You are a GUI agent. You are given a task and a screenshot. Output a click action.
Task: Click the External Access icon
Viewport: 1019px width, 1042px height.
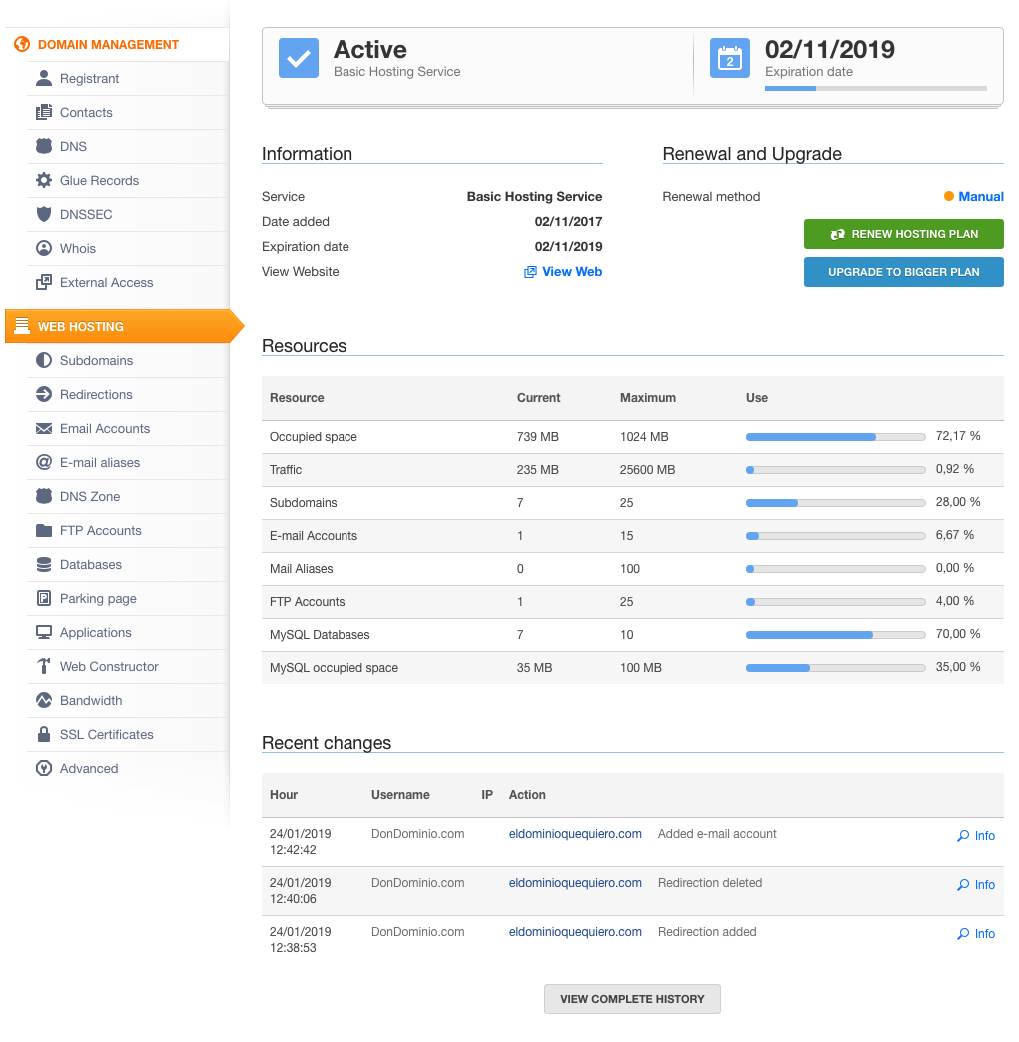(x=44, y=282)
